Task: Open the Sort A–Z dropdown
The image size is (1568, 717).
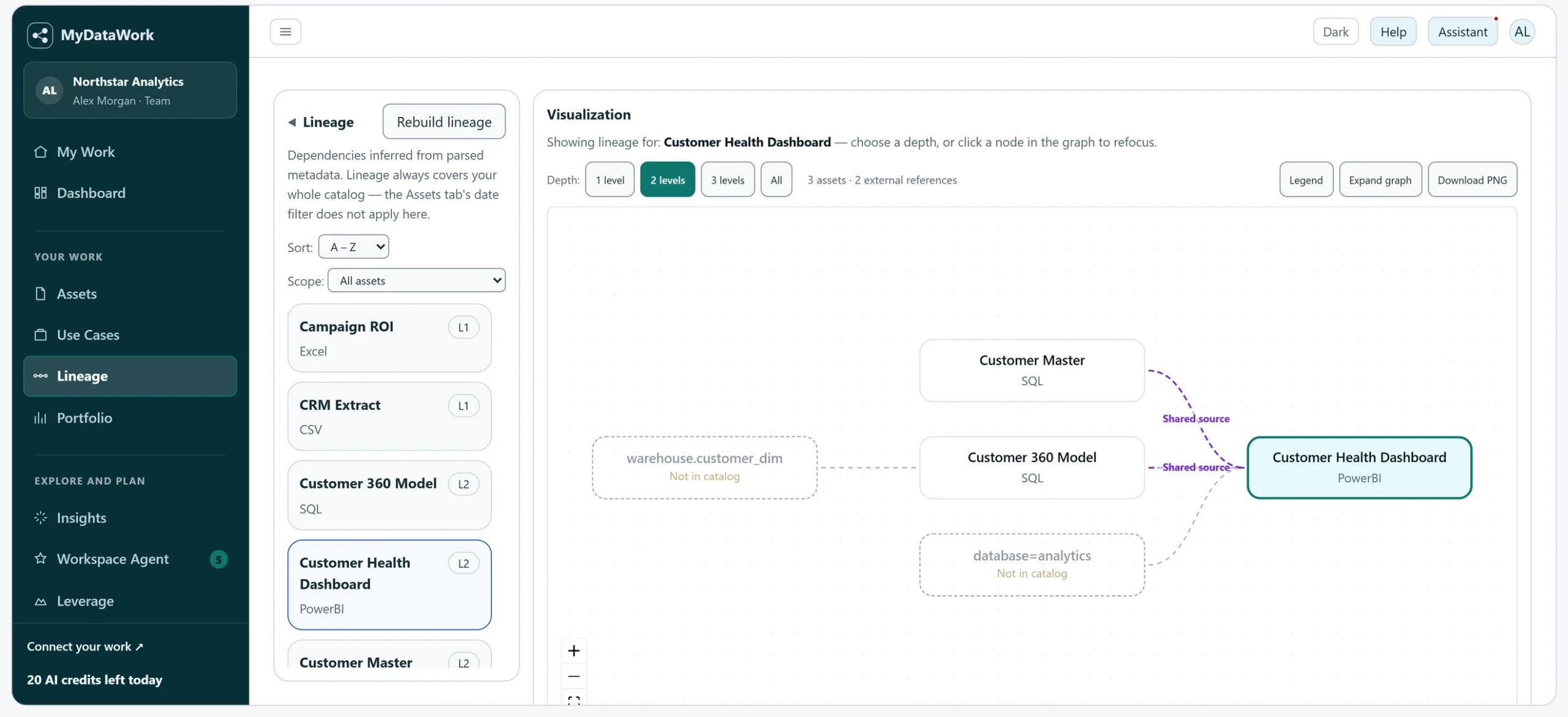Action: [x=354, y=247]
